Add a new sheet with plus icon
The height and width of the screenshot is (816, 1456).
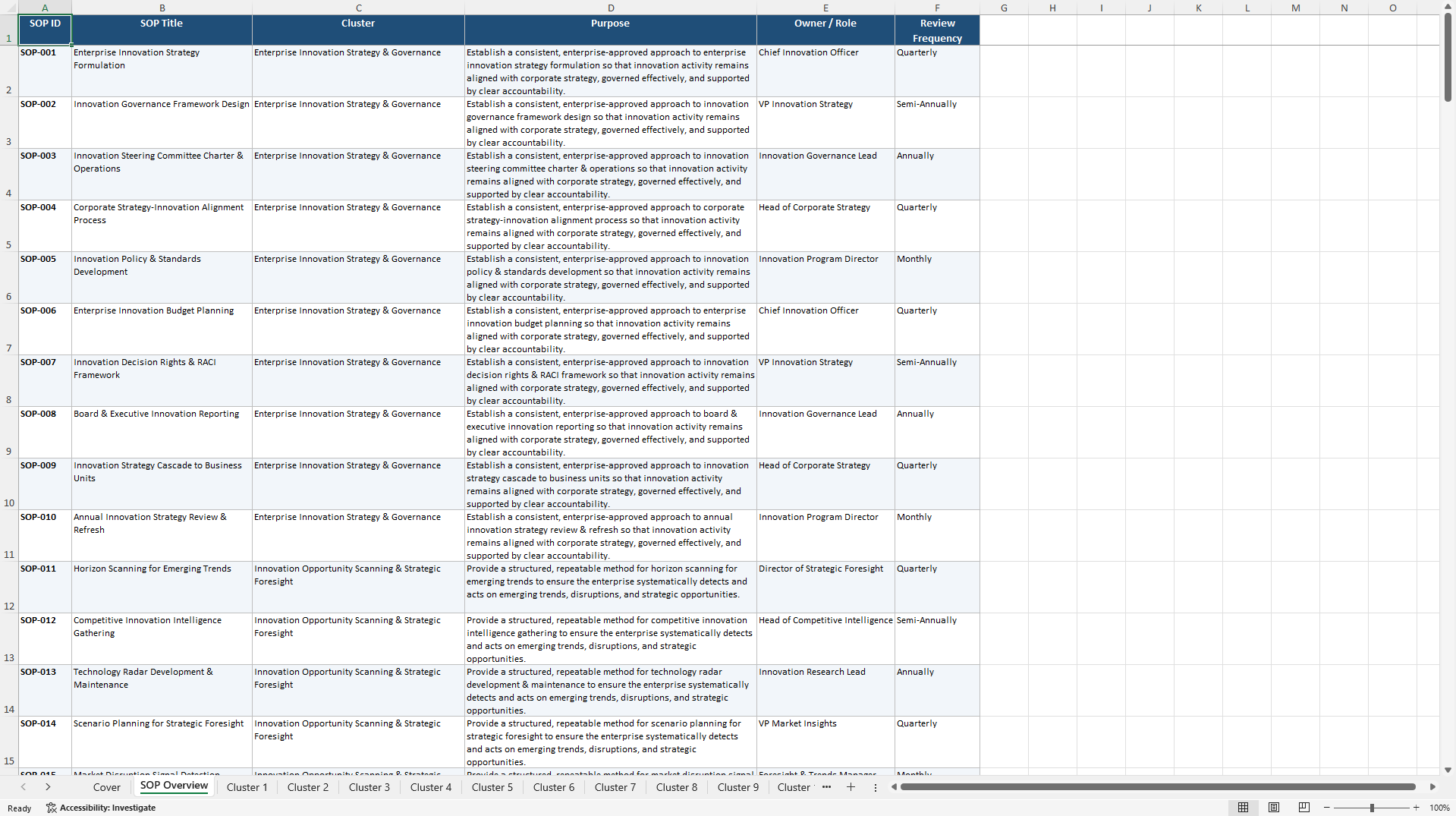[851, 787]
